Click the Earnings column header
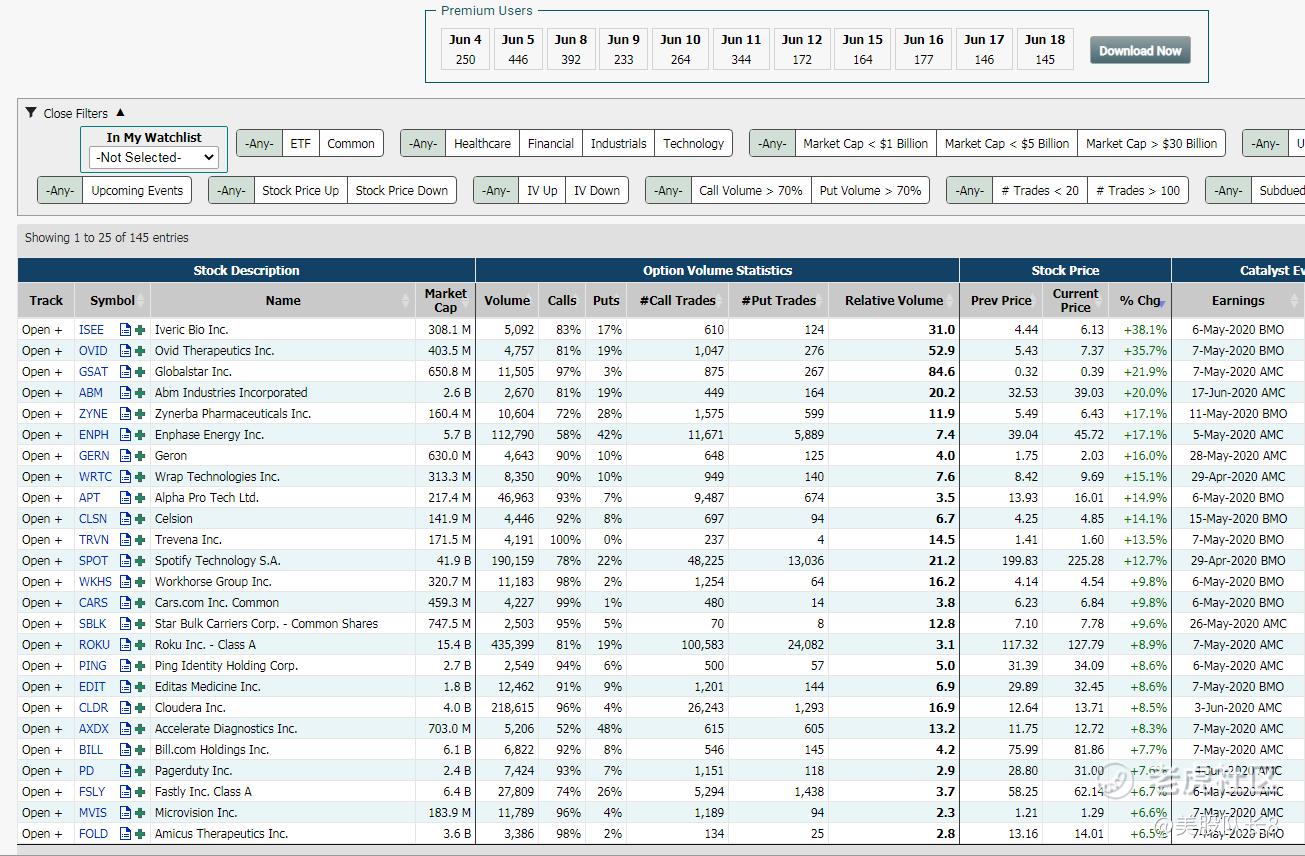The height and width of the screenshot is (856, 1305). [x=1238, y=300]
